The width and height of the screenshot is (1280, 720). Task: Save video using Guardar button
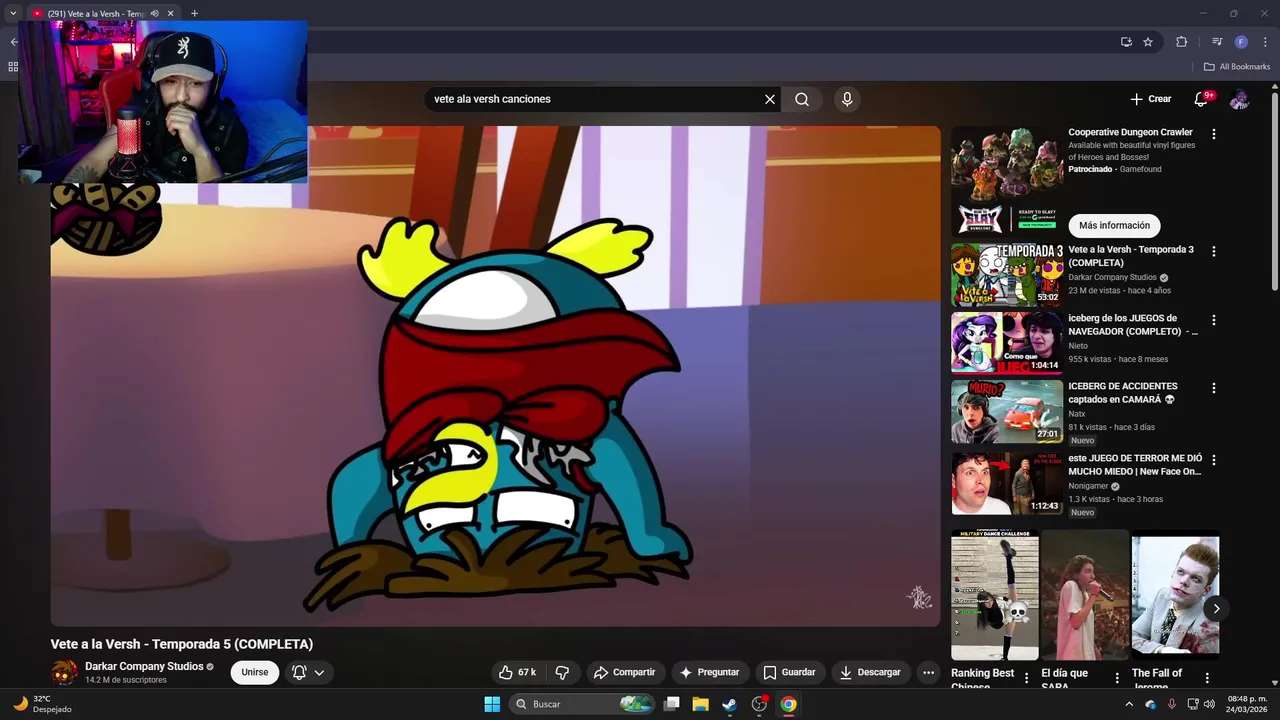click(x=789, y=672)
